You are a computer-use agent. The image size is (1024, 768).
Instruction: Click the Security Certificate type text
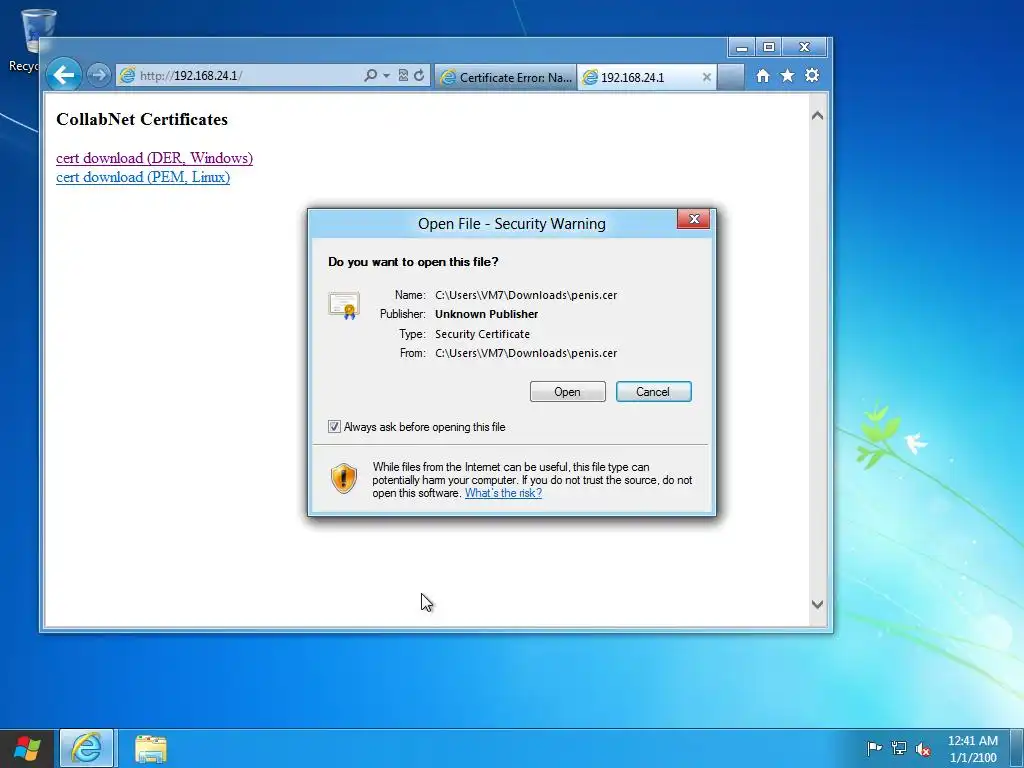click(x=483, y=334)
